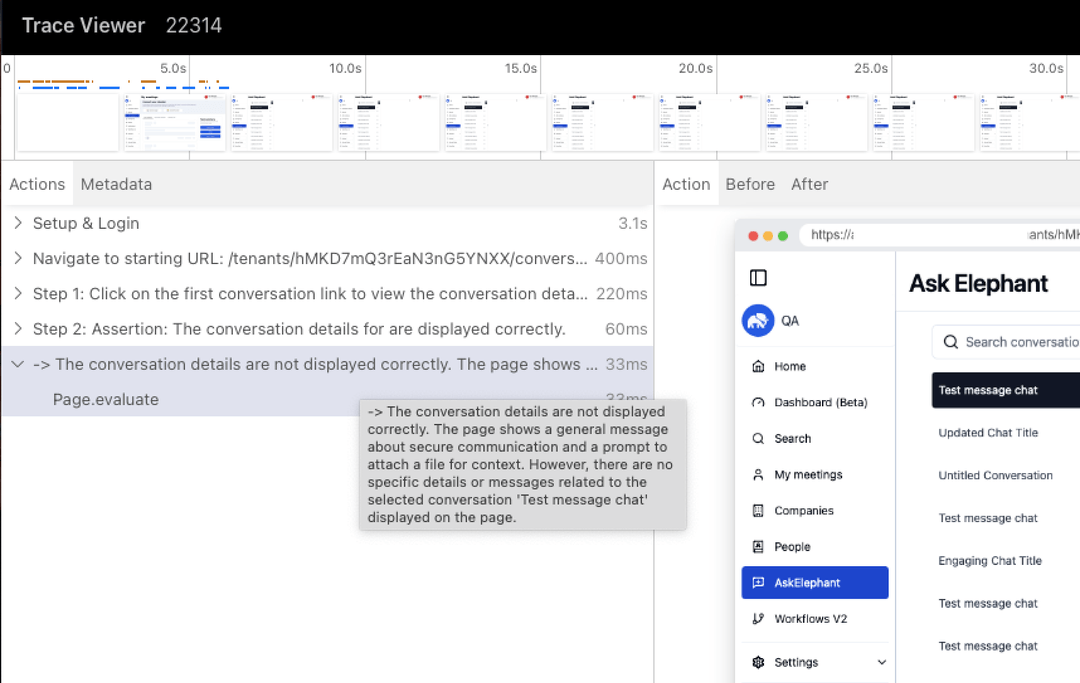This screenshot has height=683, width=1080.
Task: Click the Home house icon
Action: pos(758,366)
